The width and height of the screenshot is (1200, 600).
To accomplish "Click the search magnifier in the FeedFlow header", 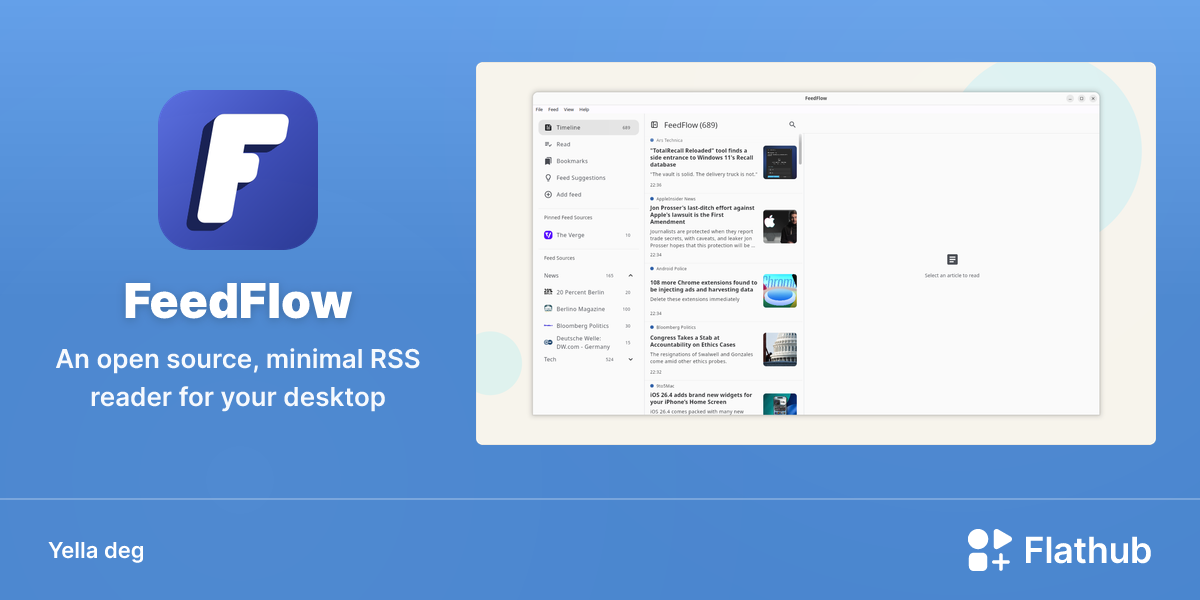I will click(792, 125).
